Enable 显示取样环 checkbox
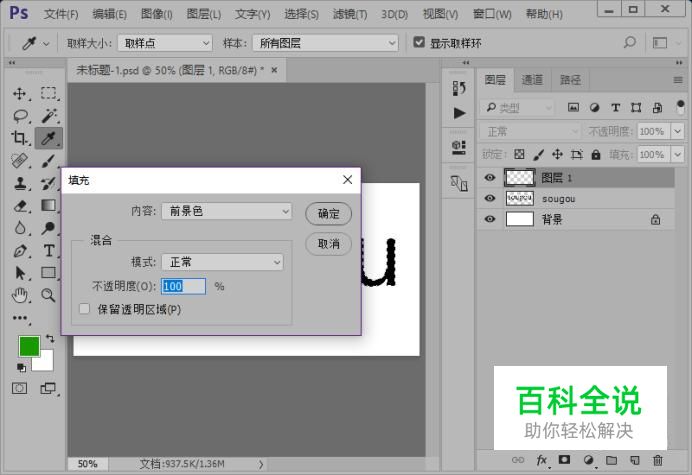 [x=419, y=42]
